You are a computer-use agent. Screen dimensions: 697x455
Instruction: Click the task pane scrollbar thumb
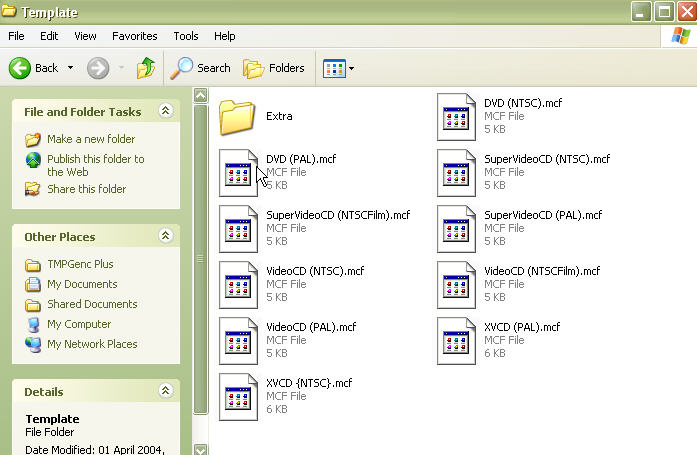click(200, 259)
